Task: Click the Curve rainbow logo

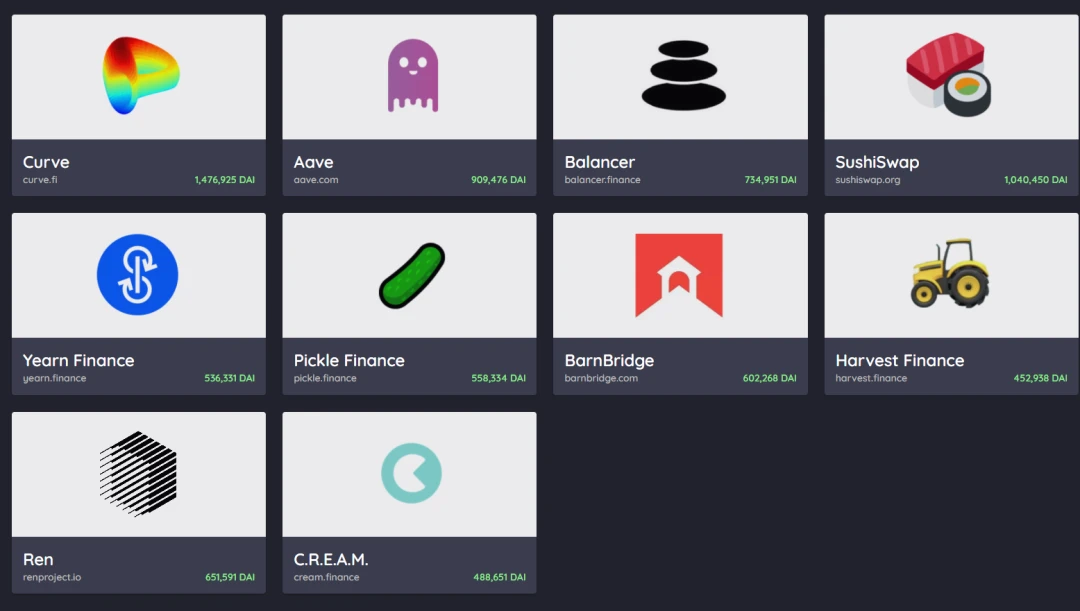Action: [141, 76]
